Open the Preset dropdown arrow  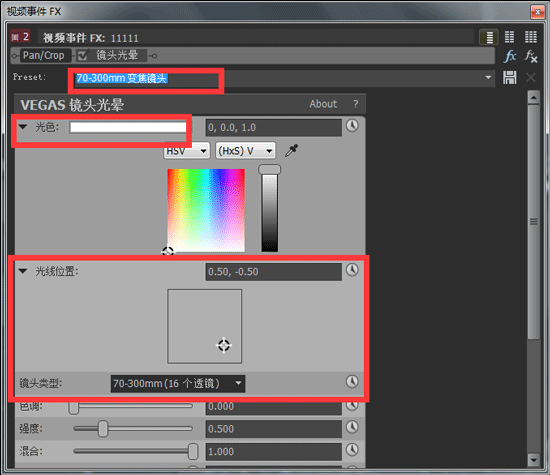tap(488, 78)
